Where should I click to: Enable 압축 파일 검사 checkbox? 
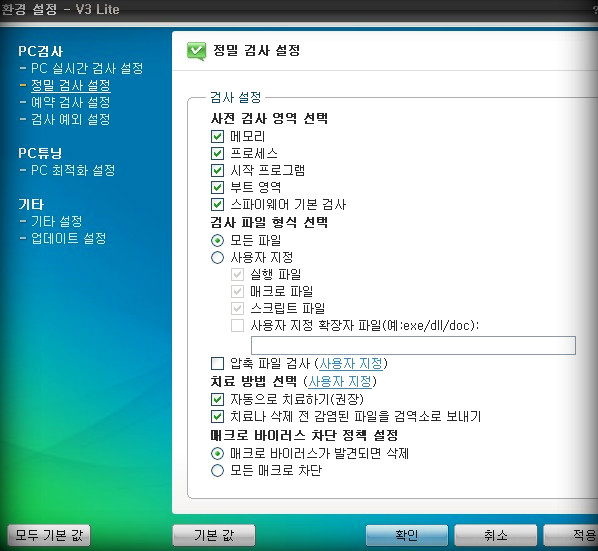coord(217,363)
